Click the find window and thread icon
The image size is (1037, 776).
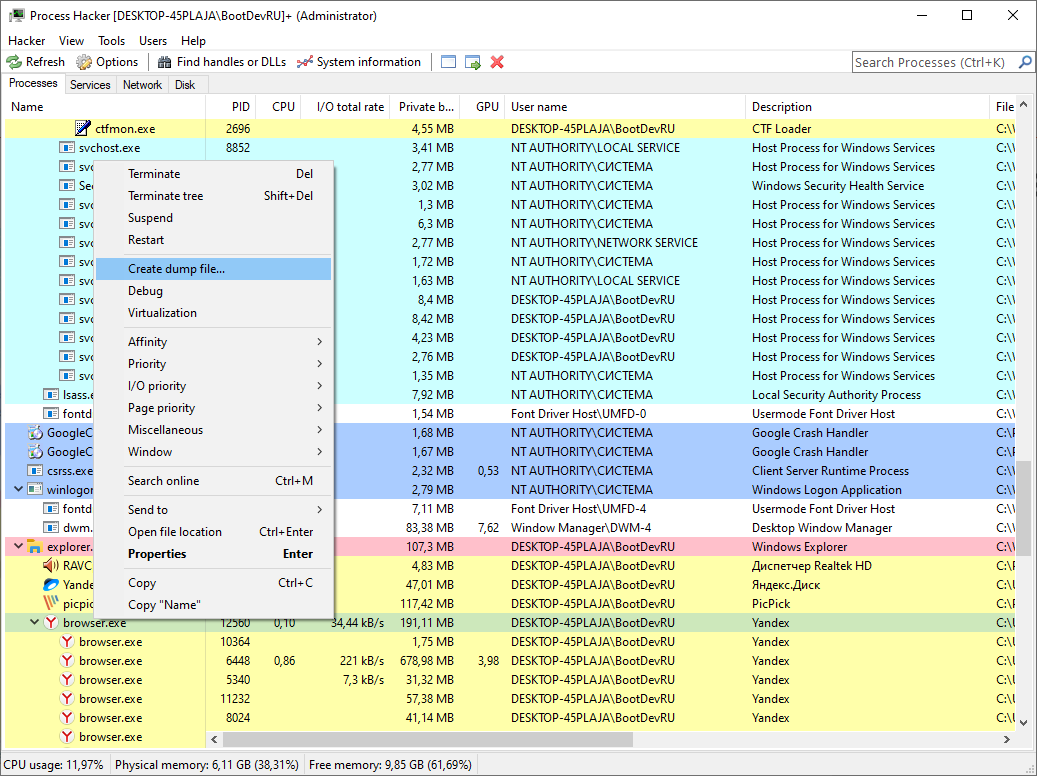[473, 62]
